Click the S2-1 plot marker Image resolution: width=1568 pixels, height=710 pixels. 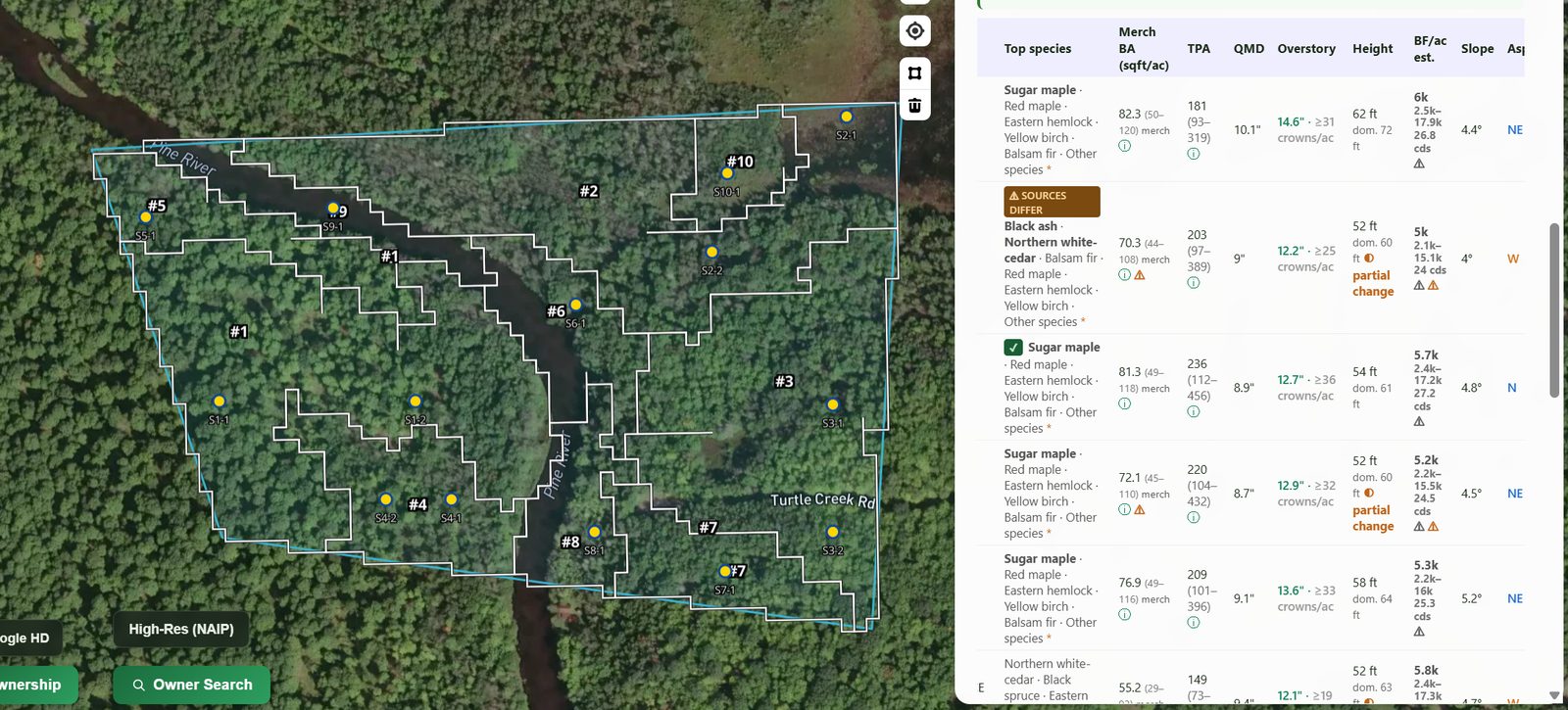(x=846, y=117)
